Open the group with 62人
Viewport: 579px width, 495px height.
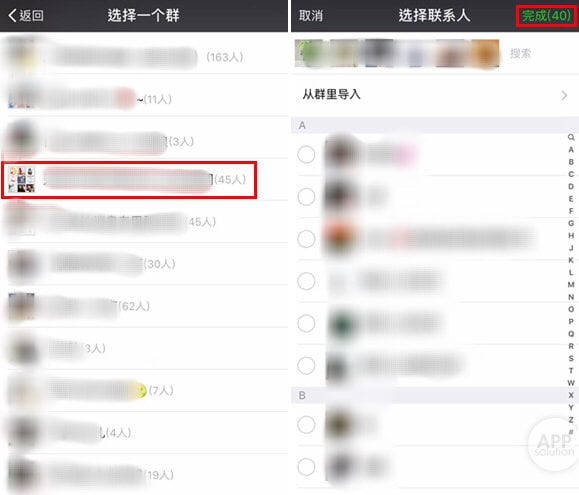coord(144,306)
